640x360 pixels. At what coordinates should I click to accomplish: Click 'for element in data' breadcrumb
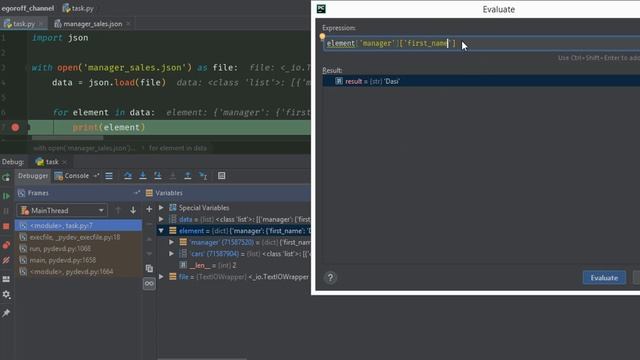pyautogui.click(x=178, y=148)
